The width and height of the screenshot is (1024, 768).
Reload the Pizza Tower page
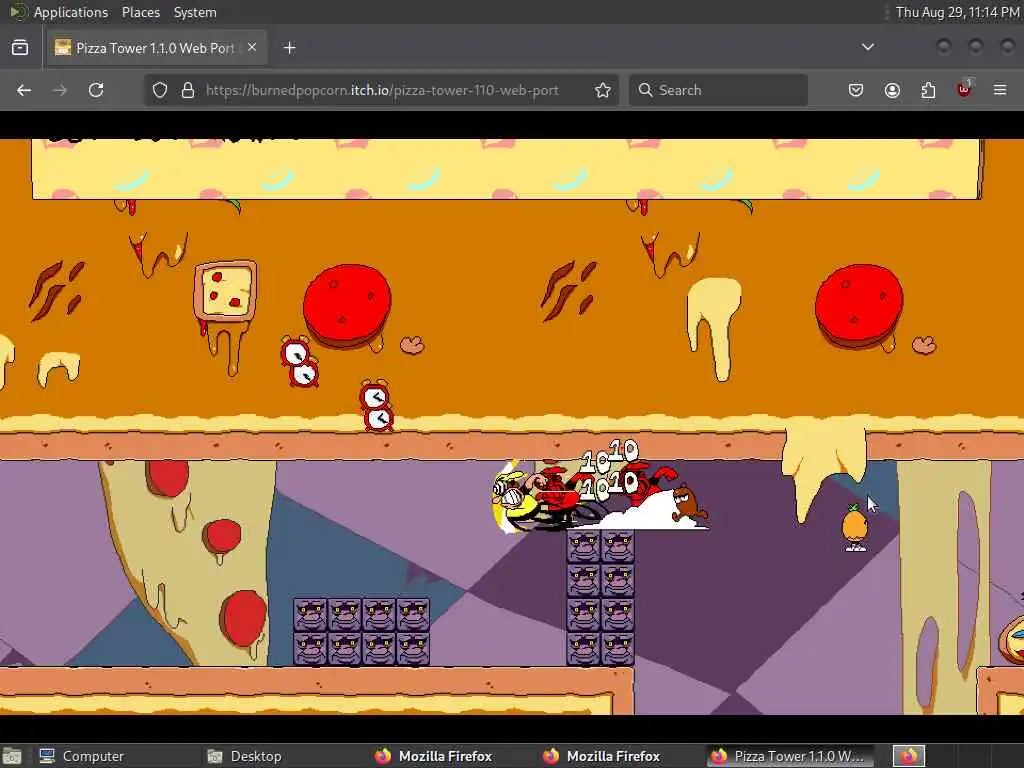96,90
